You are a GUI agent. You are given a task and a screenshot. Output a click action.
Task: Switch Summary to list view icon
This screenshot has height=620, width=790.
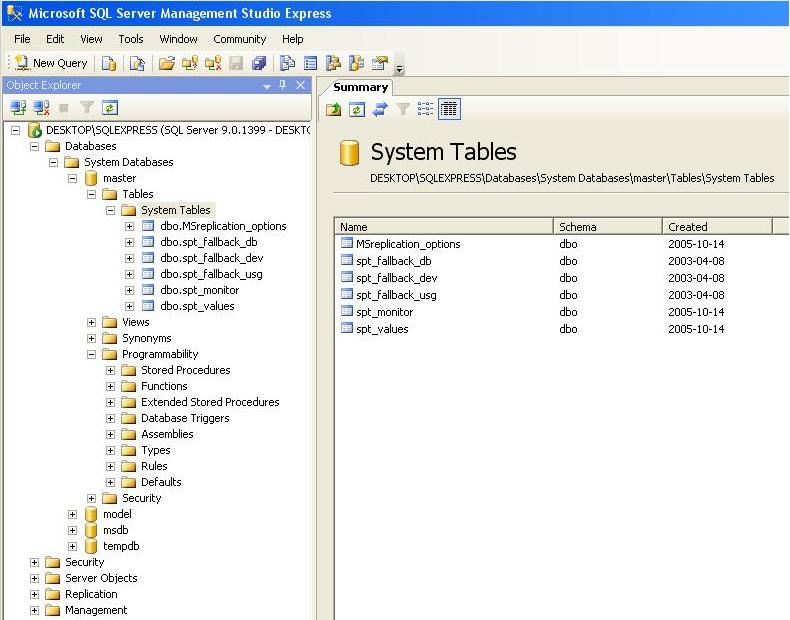tap(426, 109)
